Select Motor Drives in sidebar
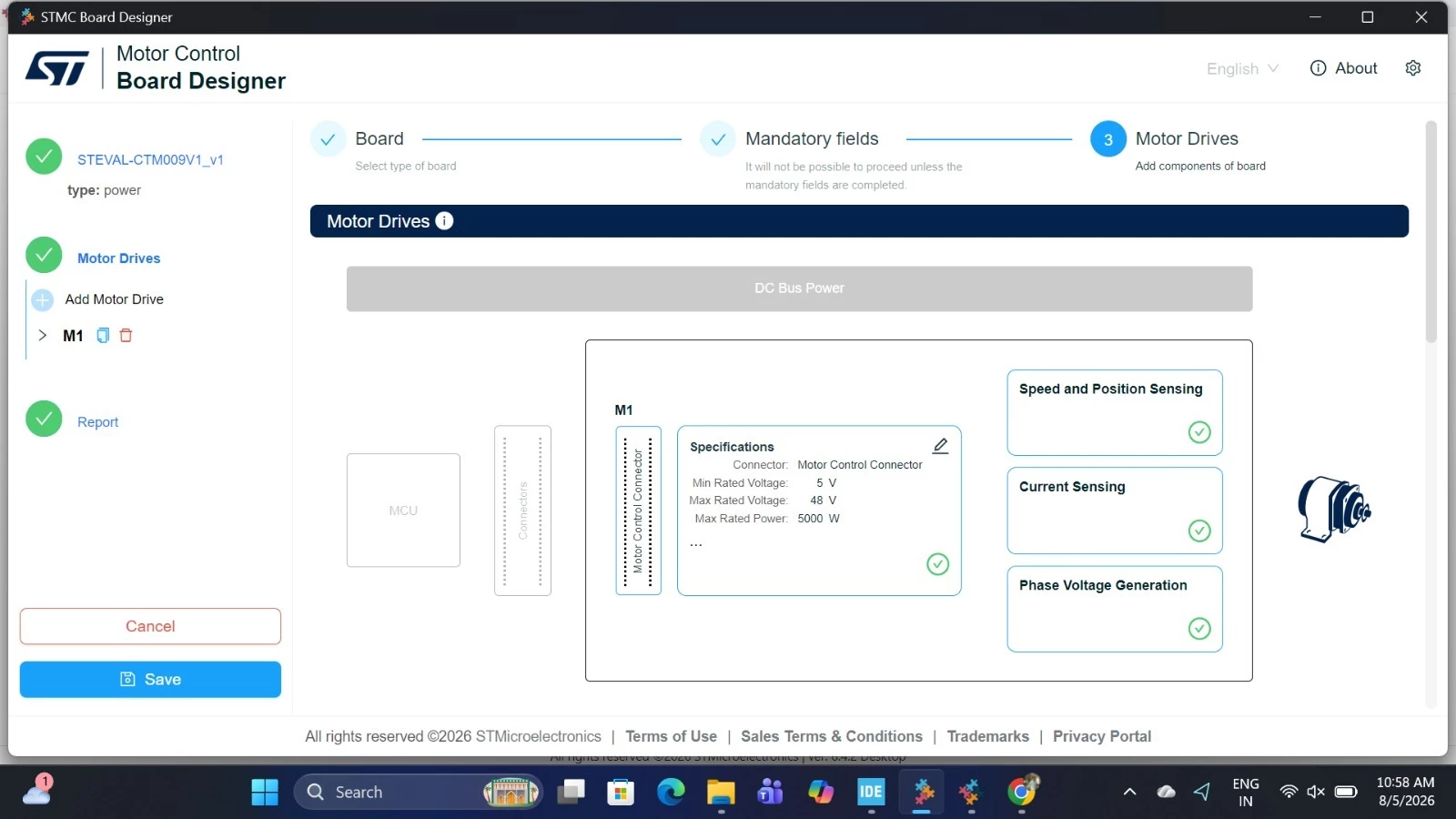1456x819 pixels. click(x=118, y=258)
